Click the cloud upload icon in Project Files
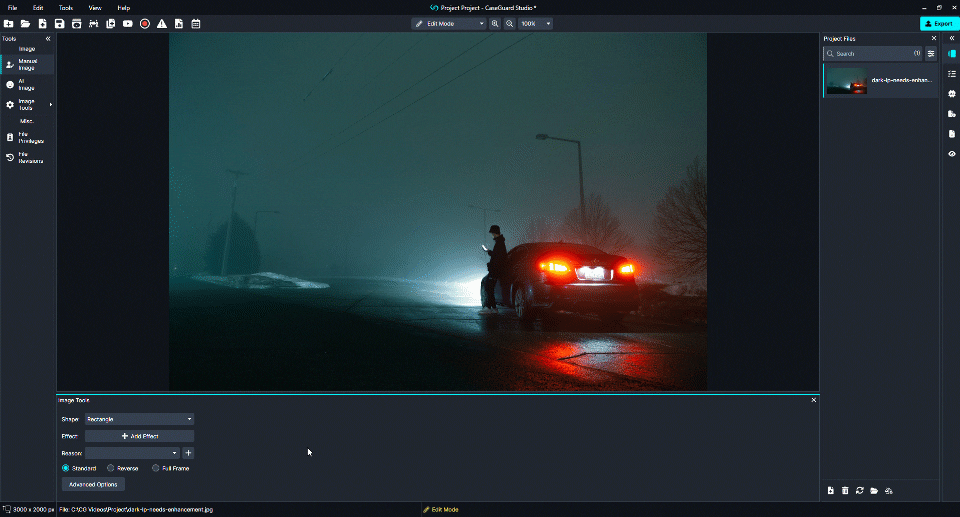Image resolution: width=960 pixels, height=517 pixels. [889, 491]
